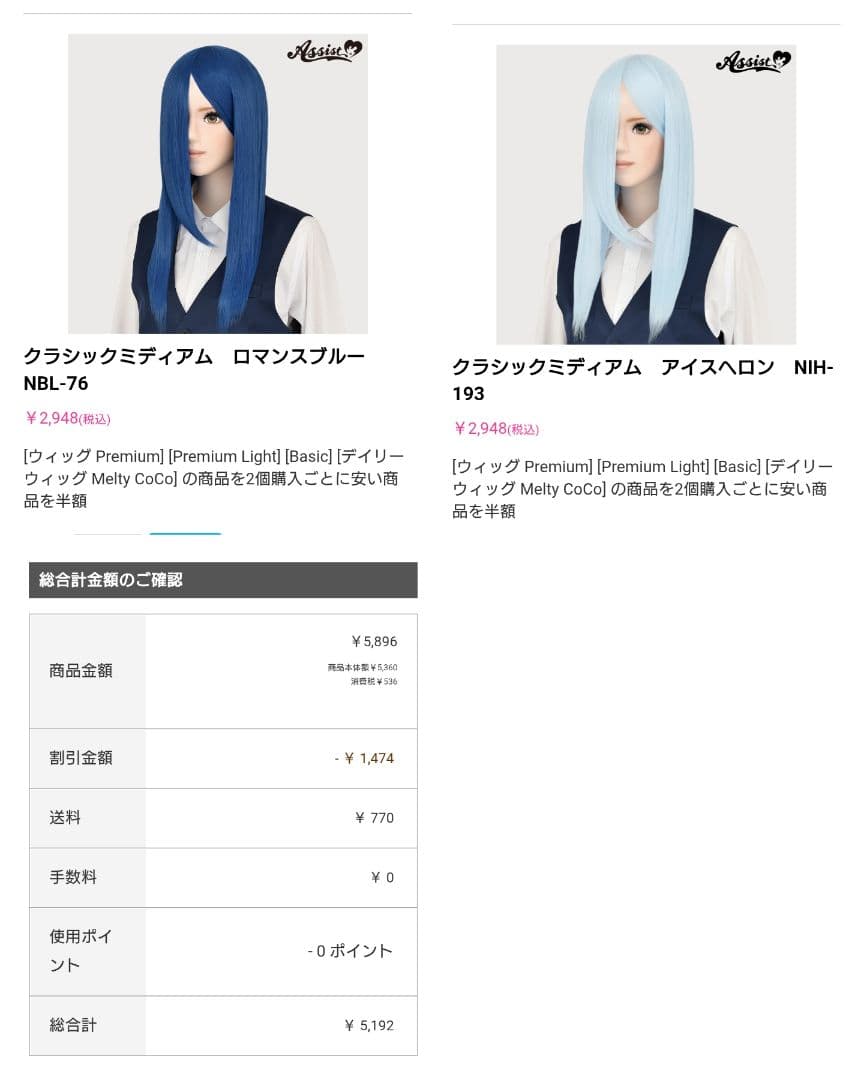Click the 送料 ￥770 shipping value
The width and height of the screenshot is (864, 1080).
tap(375, 818)
